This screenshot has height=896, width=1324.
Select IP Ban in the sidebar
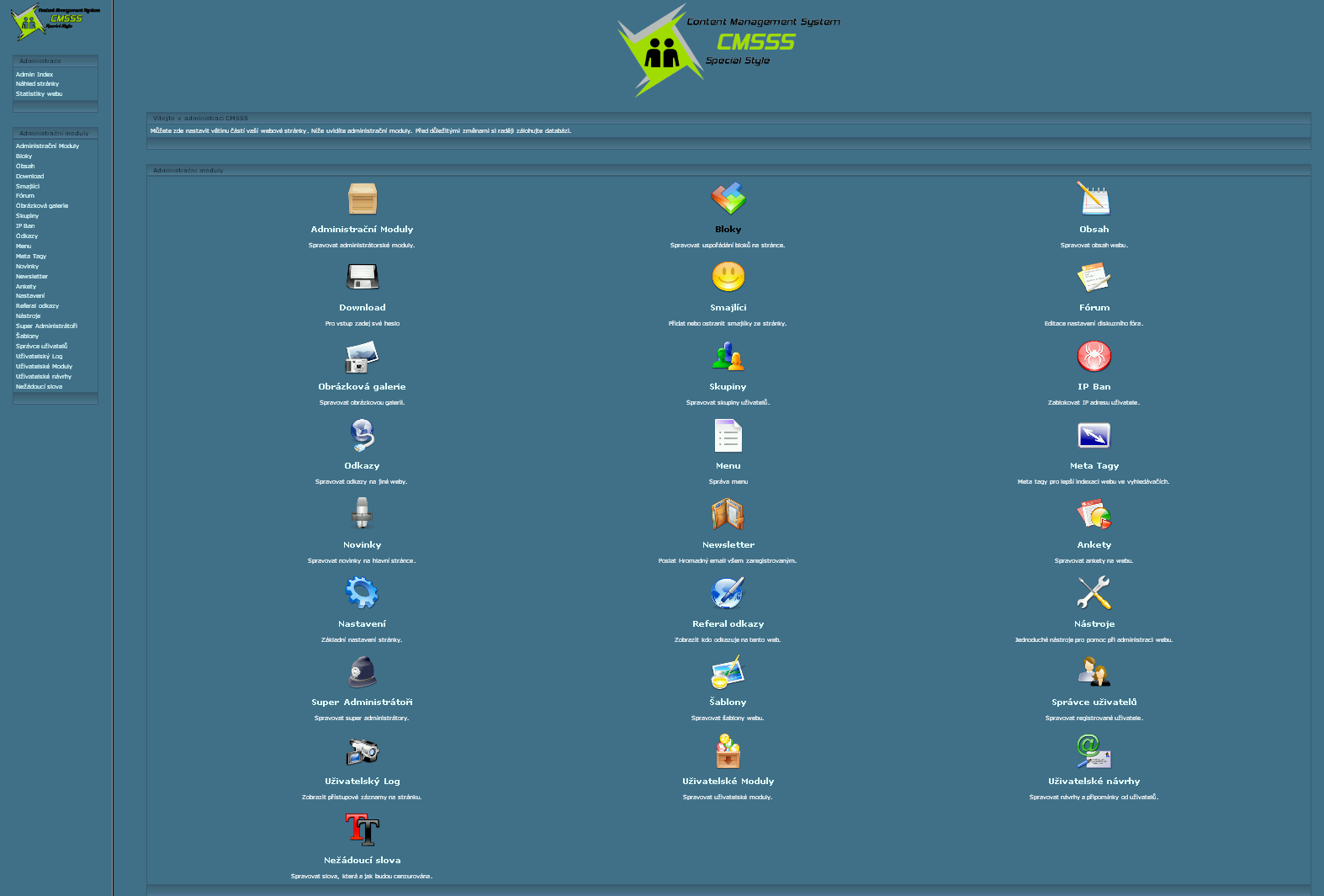tap(25, 226)
